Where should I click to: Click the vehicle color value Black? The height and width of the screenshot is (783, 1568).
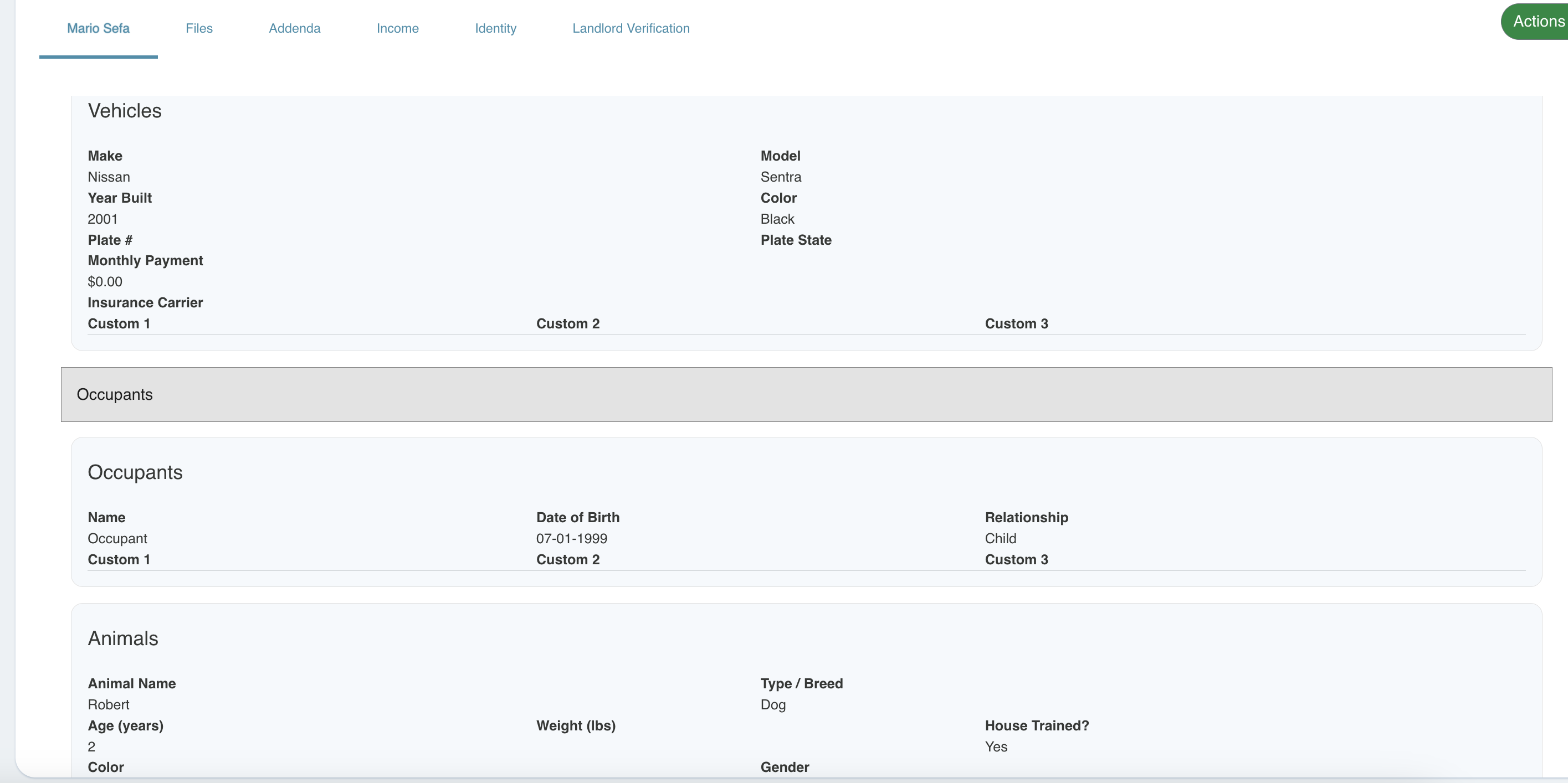pyautogui.click(x=777, y=219)
